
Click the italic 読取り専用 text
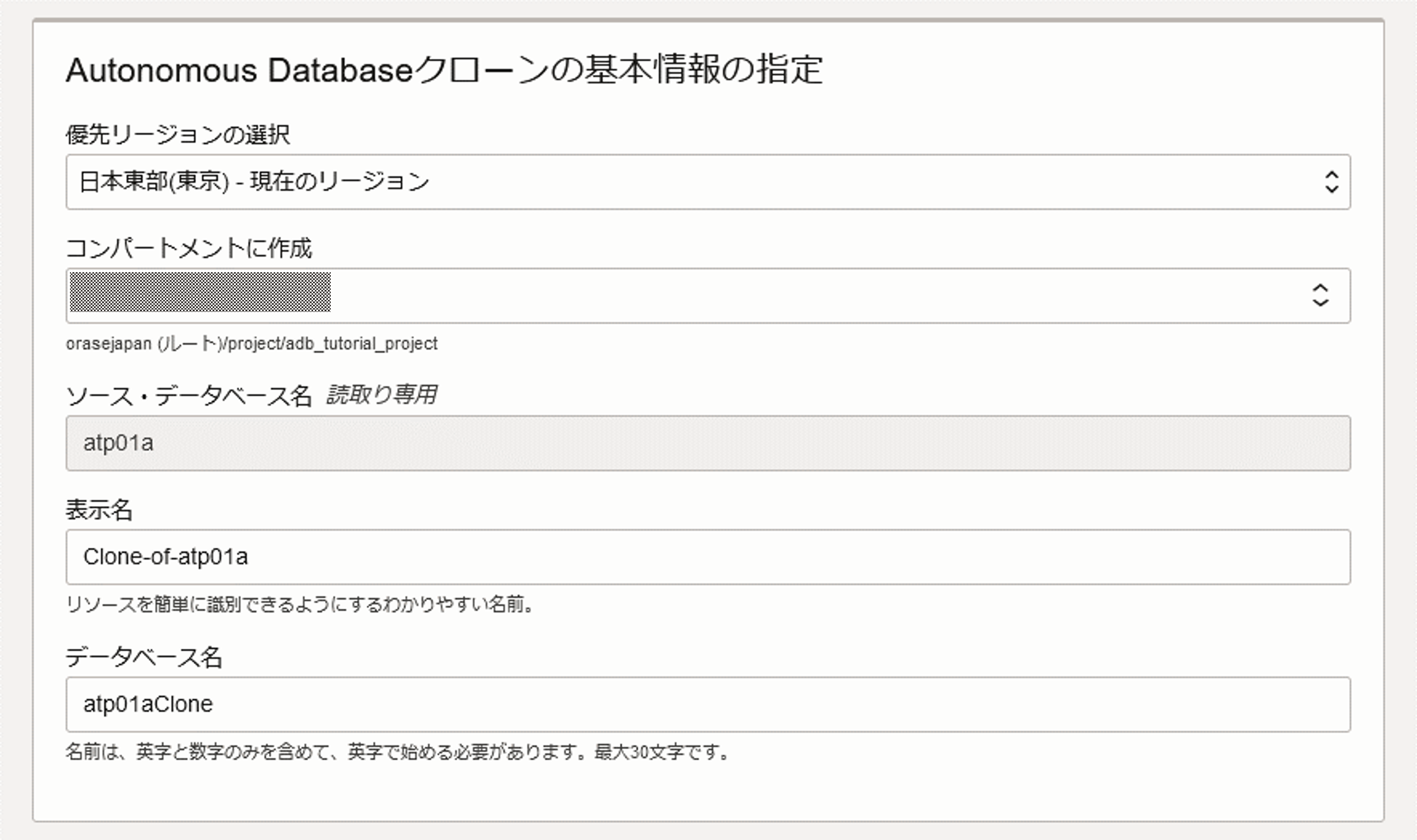point(382,394)
